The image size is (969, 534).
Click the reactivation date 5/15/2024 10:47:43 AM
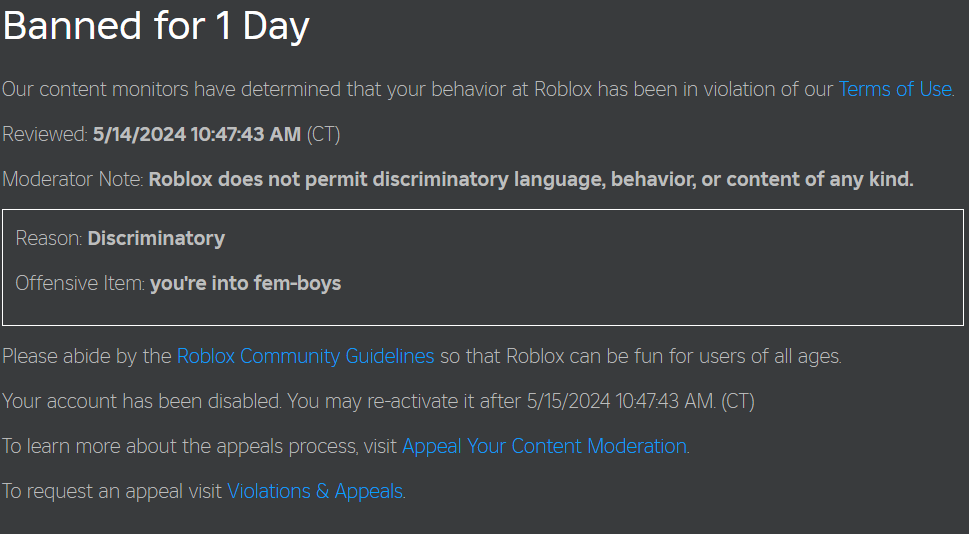click(620, 401)
